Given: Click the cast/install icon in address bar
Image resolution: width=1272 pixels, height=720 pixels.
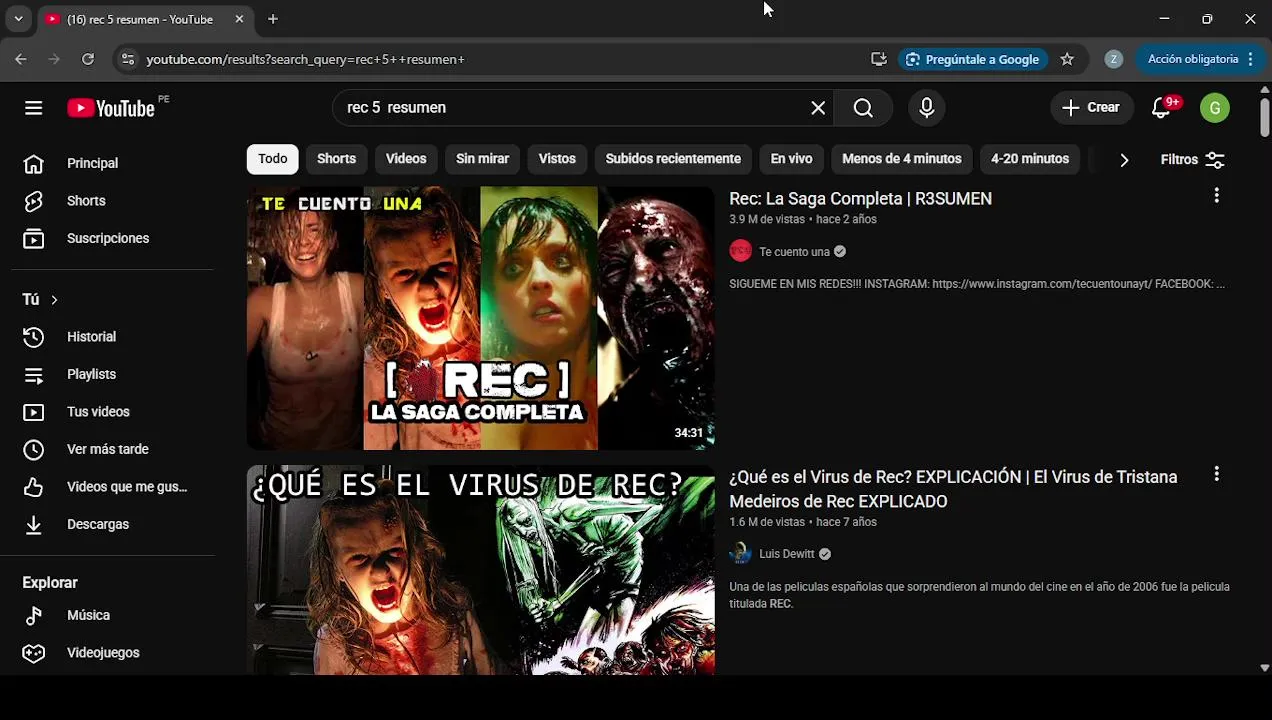Looking at the screenshot, I should coord(879,59).
